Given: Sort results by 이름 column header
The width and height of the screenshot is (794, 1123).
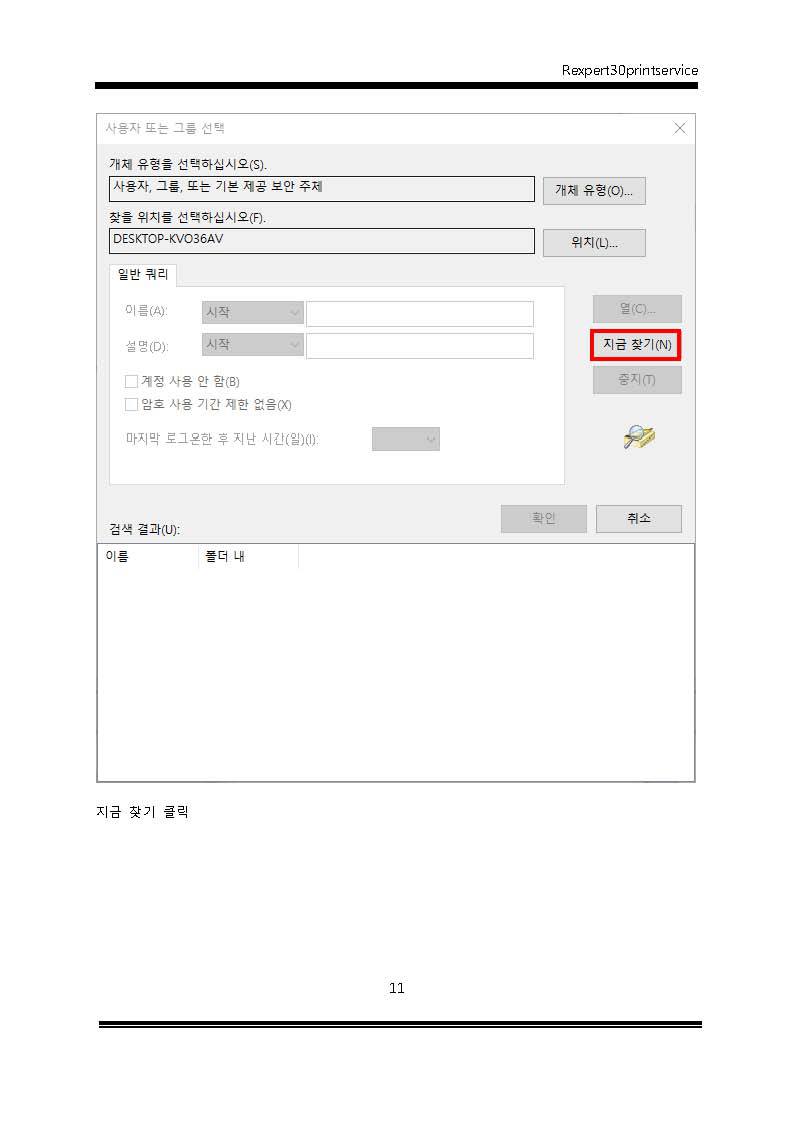Looking at the screenshot, I should 148,556.
